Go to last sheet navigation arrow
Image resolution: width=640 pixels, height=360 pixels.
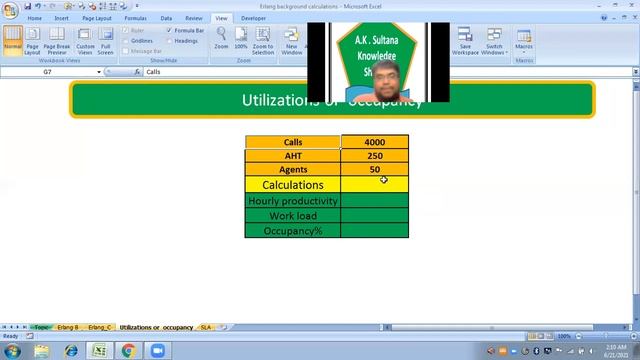(24, 327)
